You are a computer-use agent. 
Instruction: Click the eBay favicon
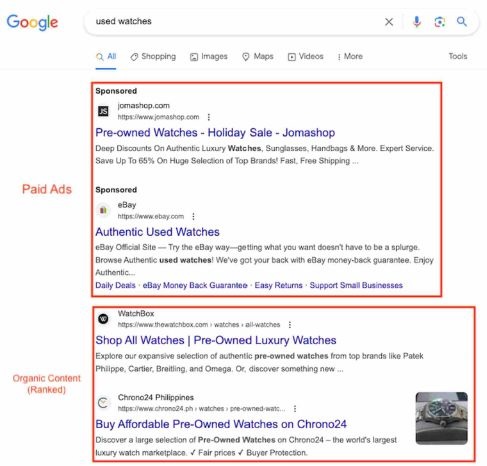[103, 210]
